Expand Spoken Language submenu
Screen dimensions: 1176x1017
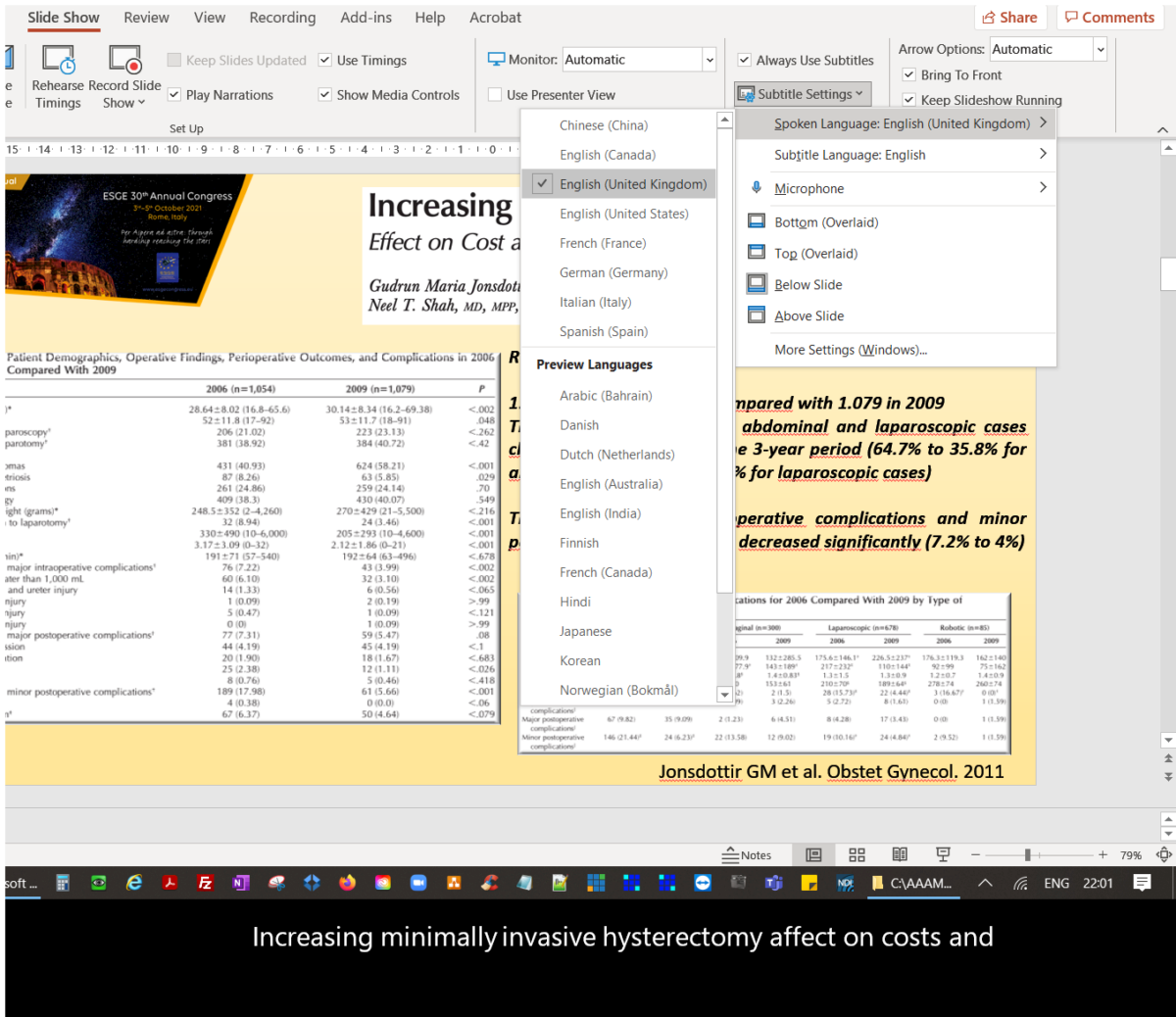[x=896, y=123]
